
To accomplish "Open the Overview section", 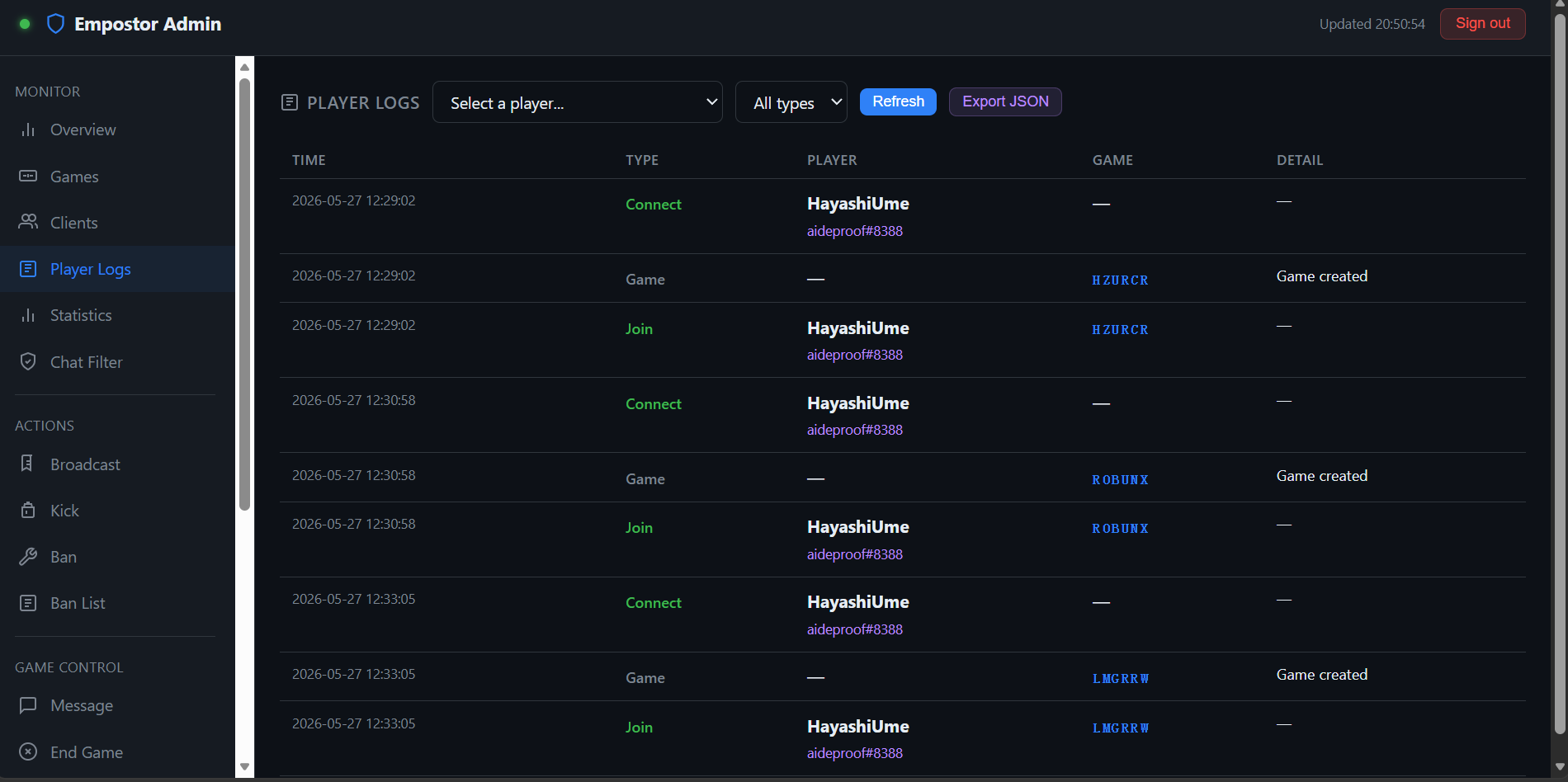I will click(83, 130).
